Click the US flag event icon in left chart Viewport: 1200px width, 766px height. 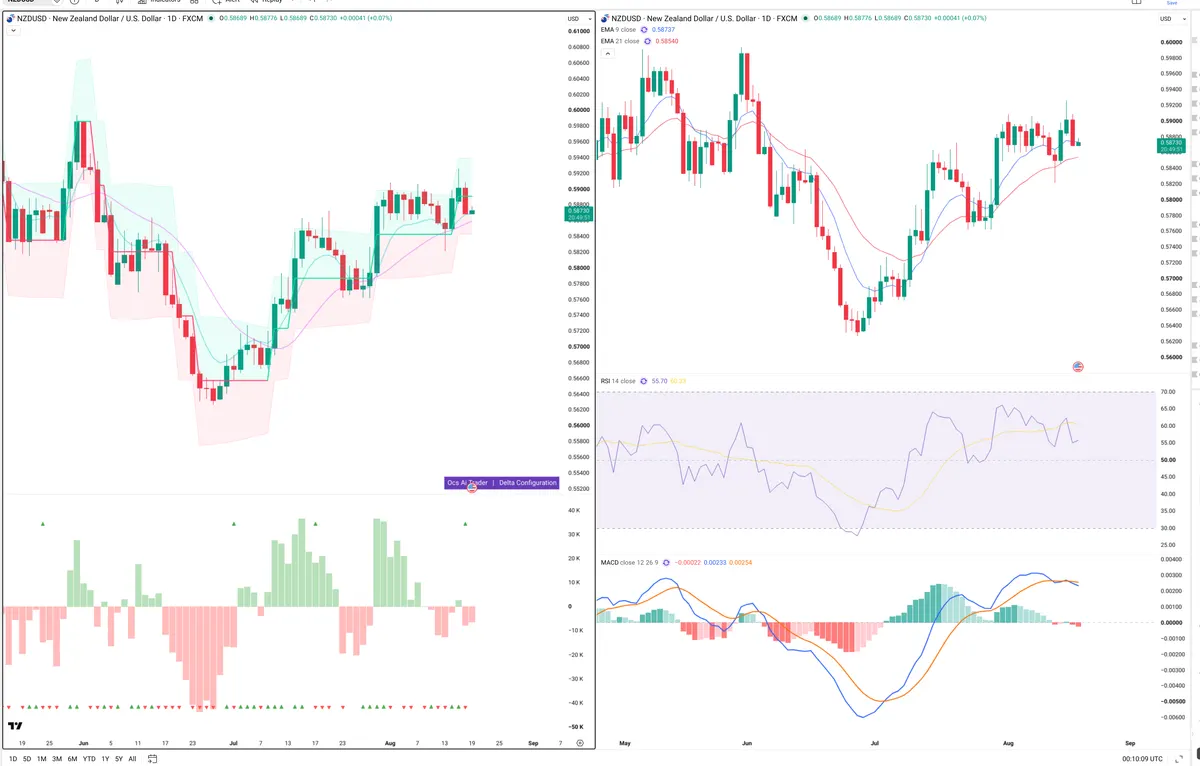(x=472, y=489)
